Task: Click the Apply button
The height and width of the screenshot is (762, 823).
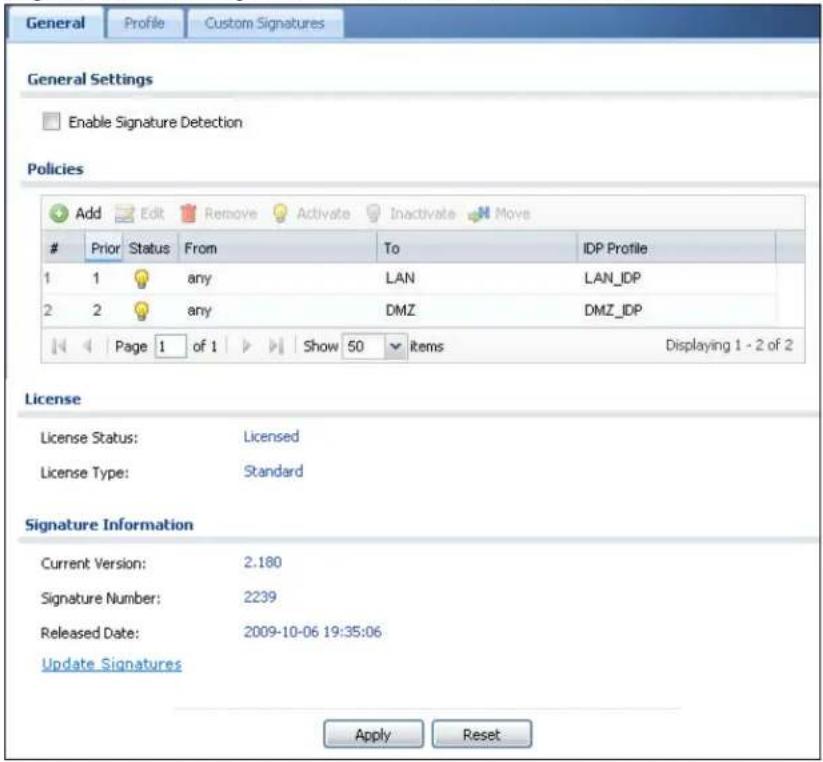Action: point(373,734)
